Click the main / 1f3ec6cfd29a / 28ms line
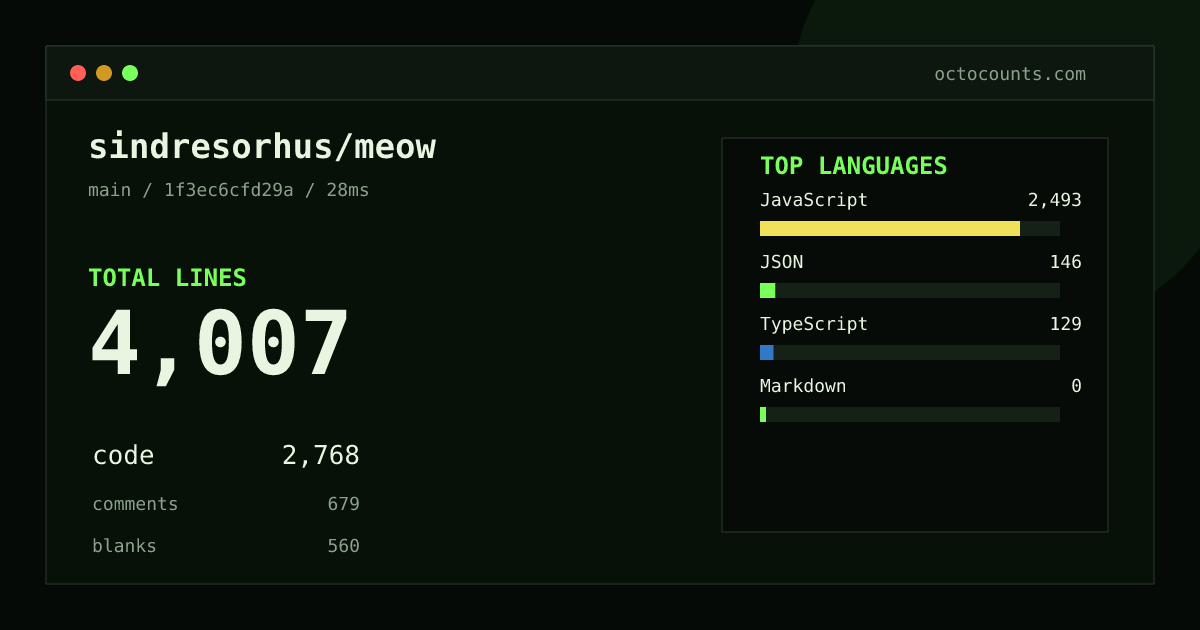Viewport: 1200px width, 630px height. (x=229, y=190)
